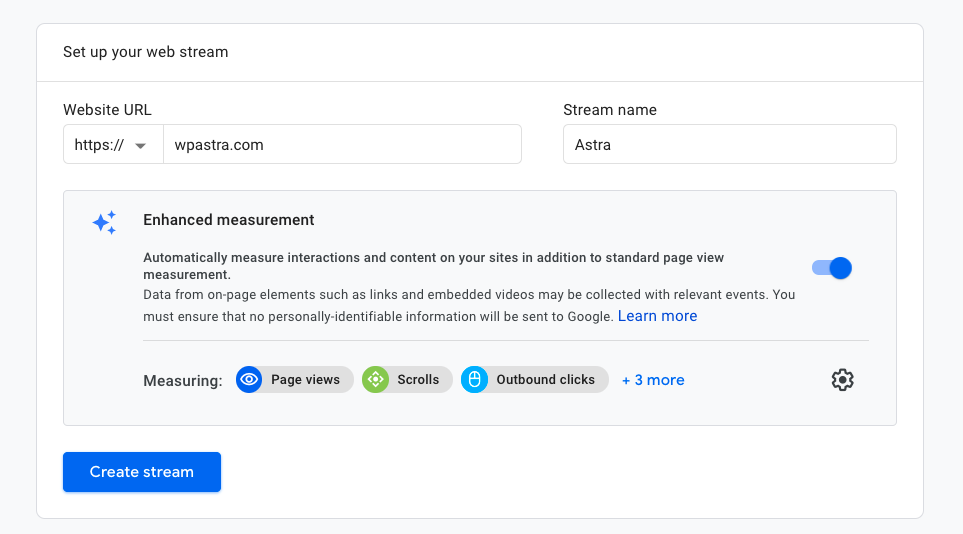Click the Outbound clicks mouse icon
The image size is (963, 534).
[474, 380]
